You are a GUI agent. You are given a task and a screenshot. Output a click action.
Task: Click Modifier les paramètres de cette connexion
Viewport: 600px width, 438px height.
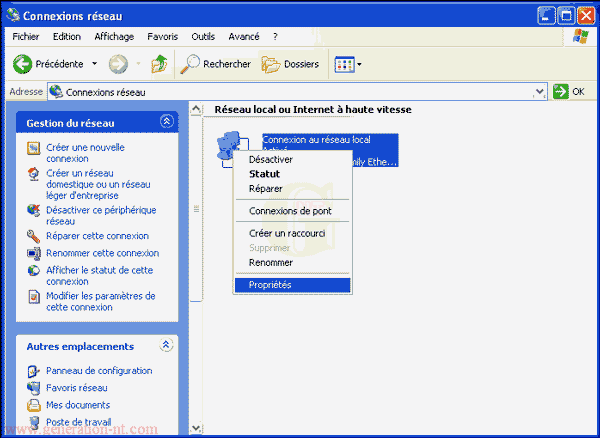pos(100,302)
